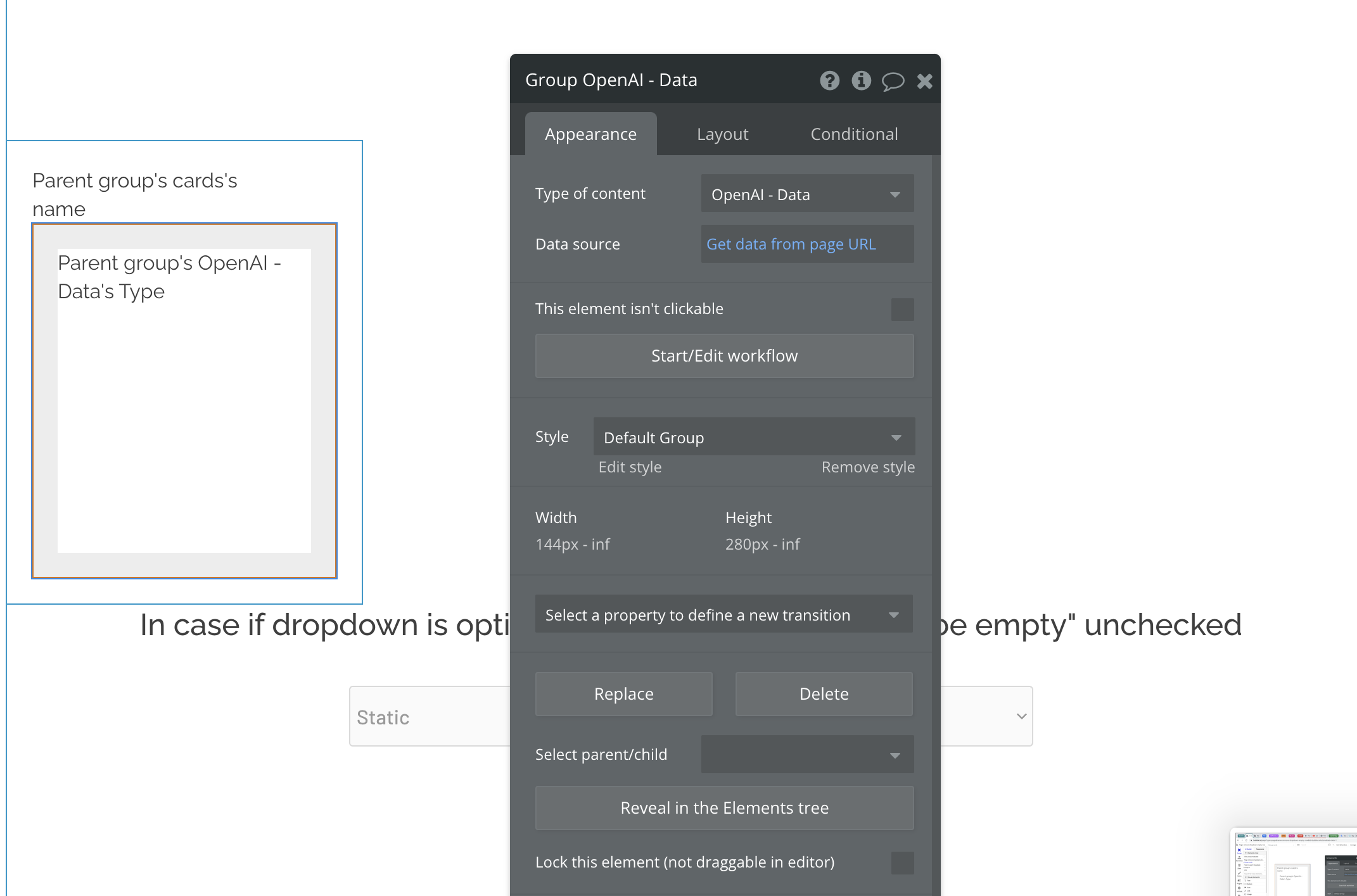Click the info icon in panel header
1357x896 pixels.
(x=861, y=80)
